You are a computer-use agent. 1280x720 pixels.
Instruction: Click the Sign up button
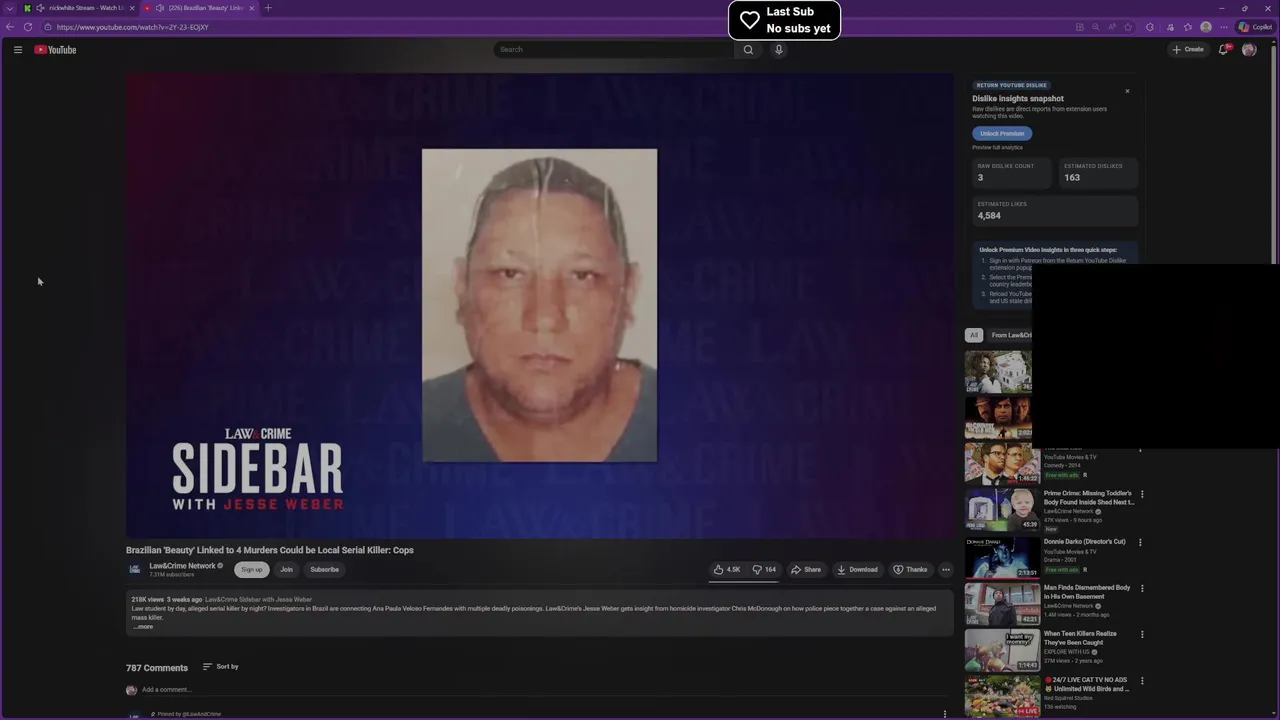pyautogui.click(x=251, y=569)
